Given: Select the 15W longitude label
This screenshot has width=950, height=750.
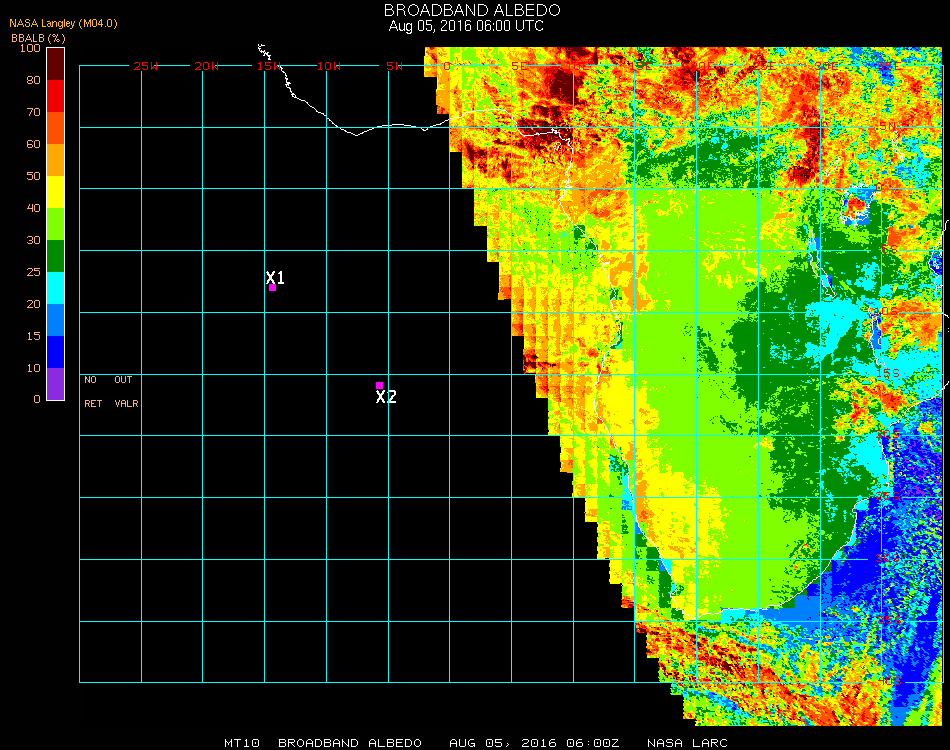Looking at the screenshot, I should 269,66.
